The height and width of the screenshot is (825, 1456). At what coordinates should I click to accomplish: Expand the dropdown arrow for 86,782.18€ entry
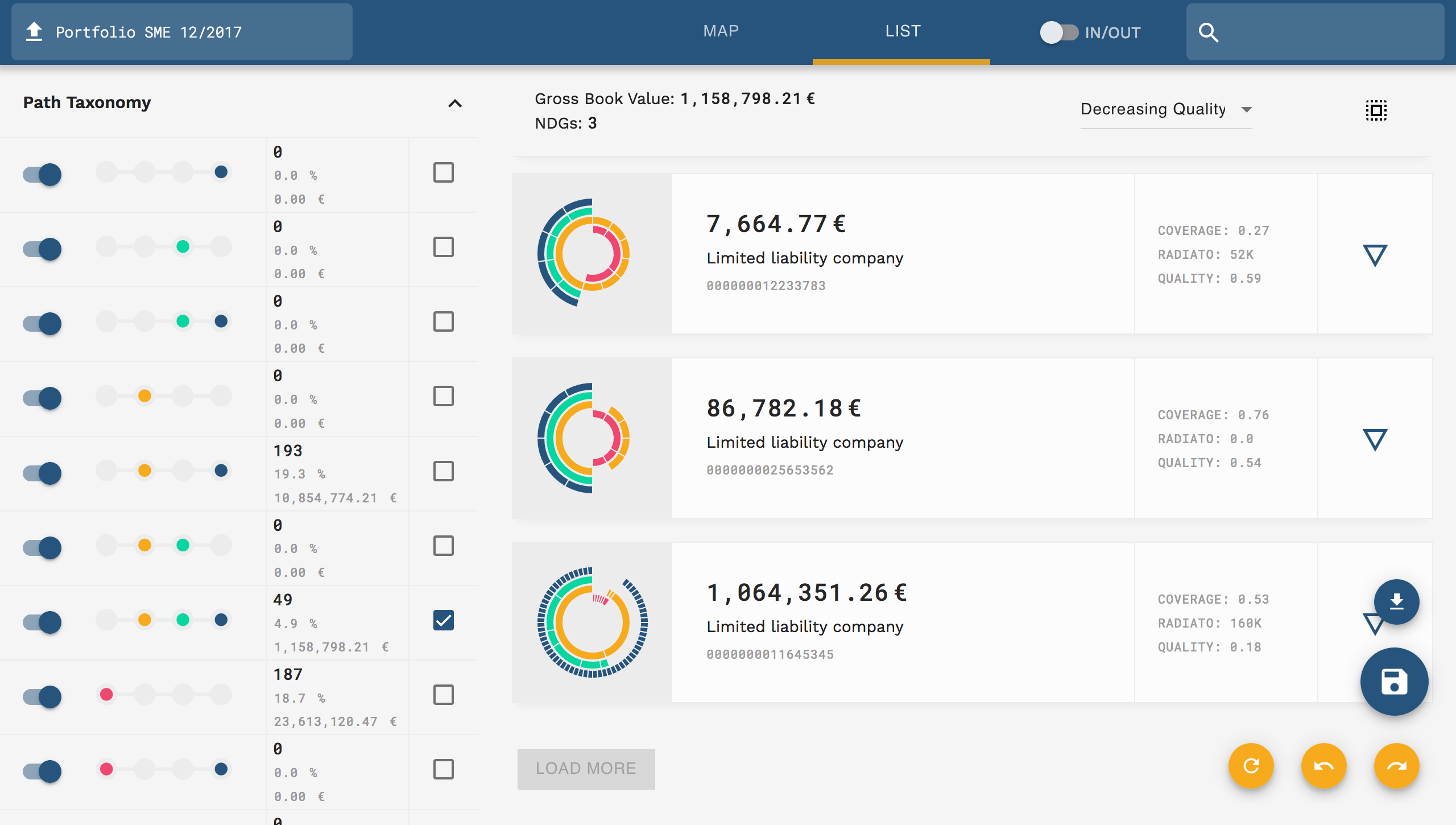point(1375,438)
